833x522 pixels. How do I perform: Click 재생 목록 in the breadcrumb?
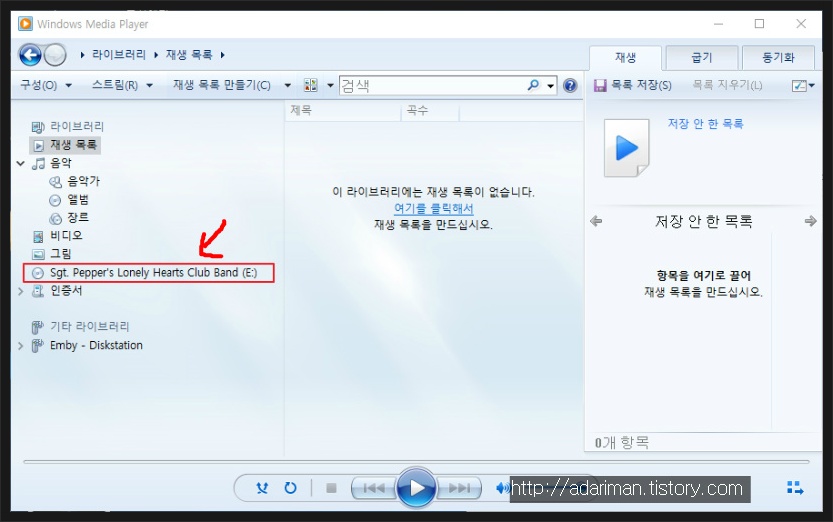tap(189, 55)
